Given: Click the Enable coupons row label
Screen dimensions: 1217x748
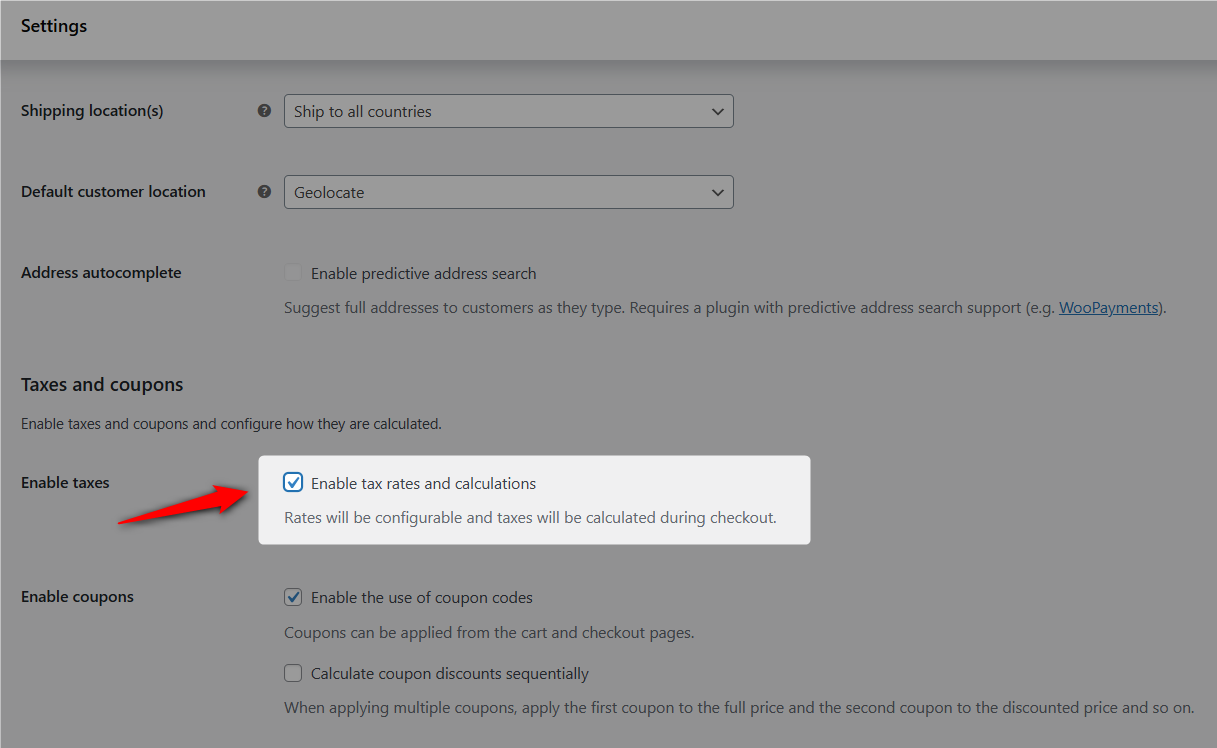Looking at the screenshot, I should 77,596.
